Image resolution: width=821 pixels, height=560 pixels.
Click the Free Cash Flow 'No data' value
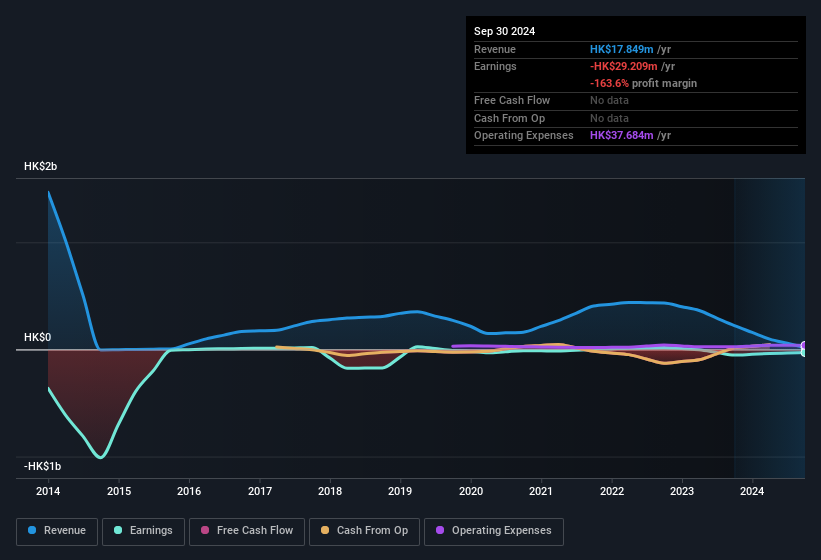click(609, 100)
